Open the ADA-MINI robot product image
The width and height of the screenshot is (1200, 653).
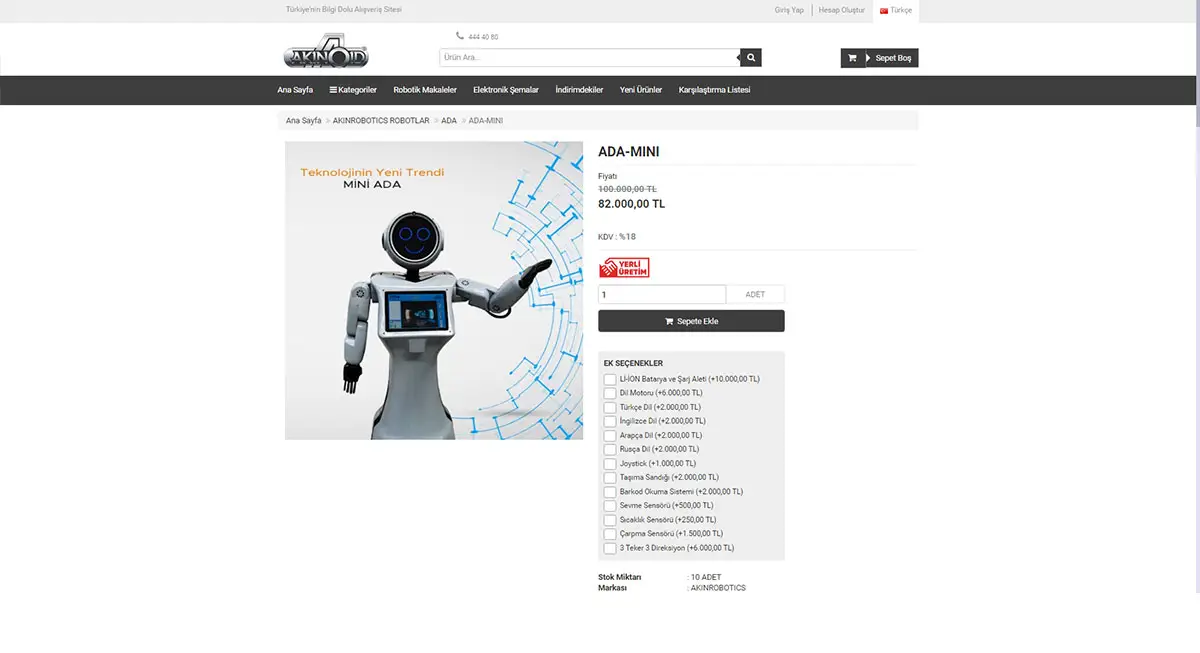click(x=434, y=290)
